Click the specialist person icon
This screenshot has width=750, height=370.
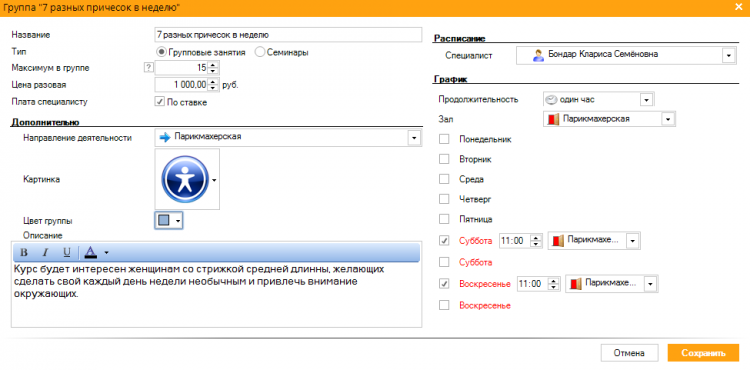(539, 55)
